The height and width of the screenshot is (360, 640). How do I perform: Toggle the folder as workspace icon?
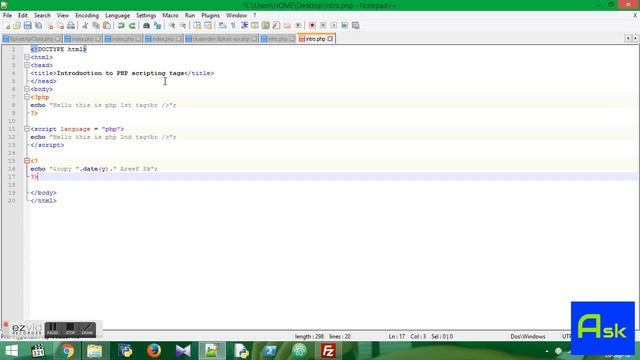[287, 26]
